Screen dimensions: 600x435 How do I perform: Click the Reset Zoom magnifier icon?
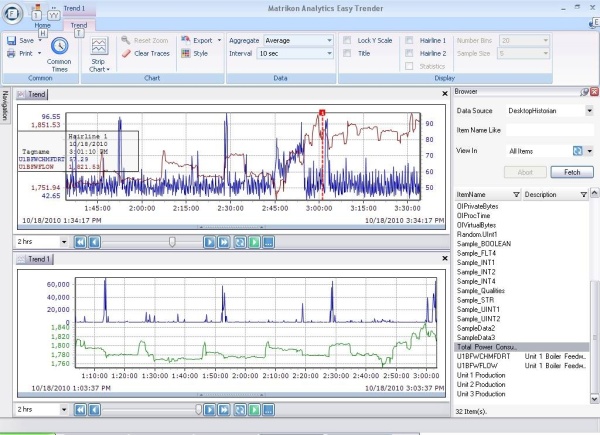[126, 40]
